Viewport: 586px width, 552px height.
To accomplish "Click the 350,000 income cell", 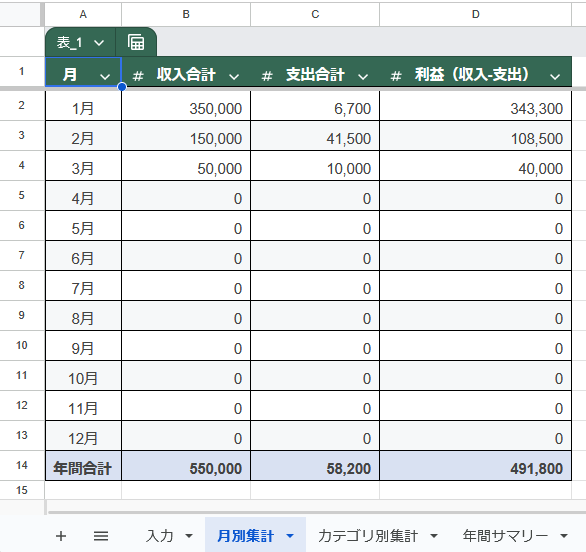I will point(186,106).
